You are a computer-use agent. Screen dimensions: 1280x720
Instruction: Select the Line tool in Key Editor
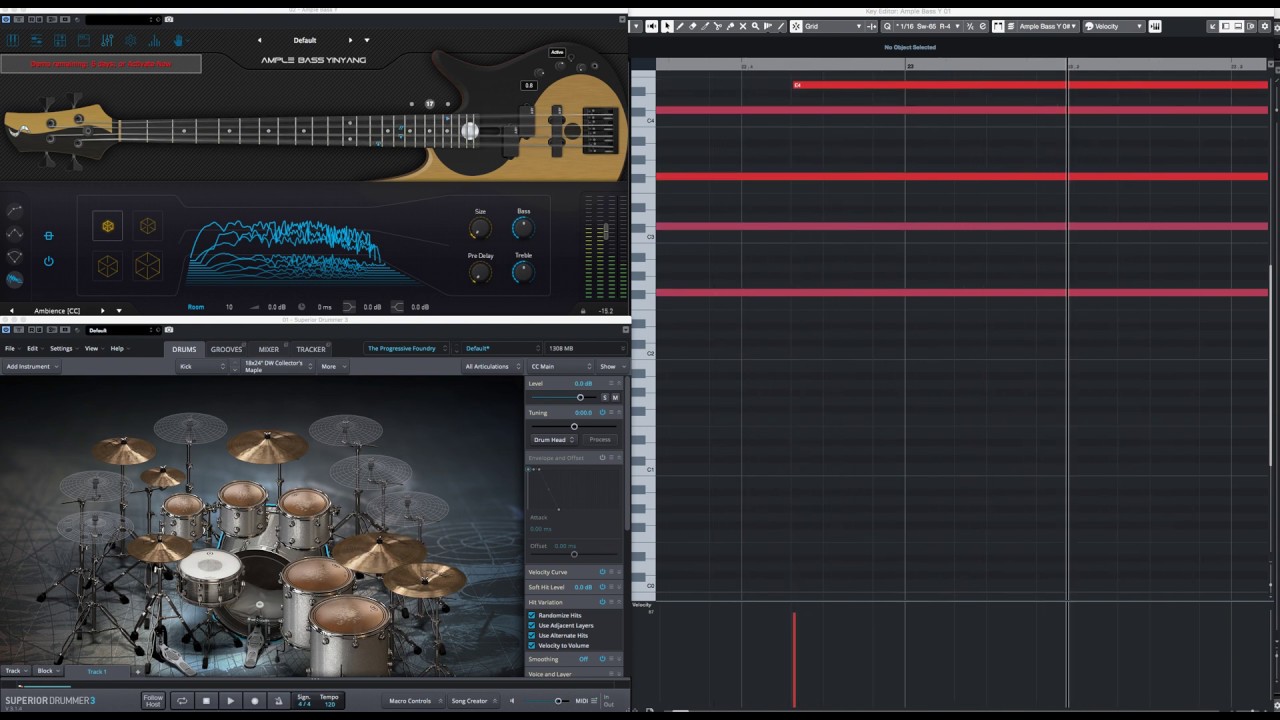(x=780, y=26)
